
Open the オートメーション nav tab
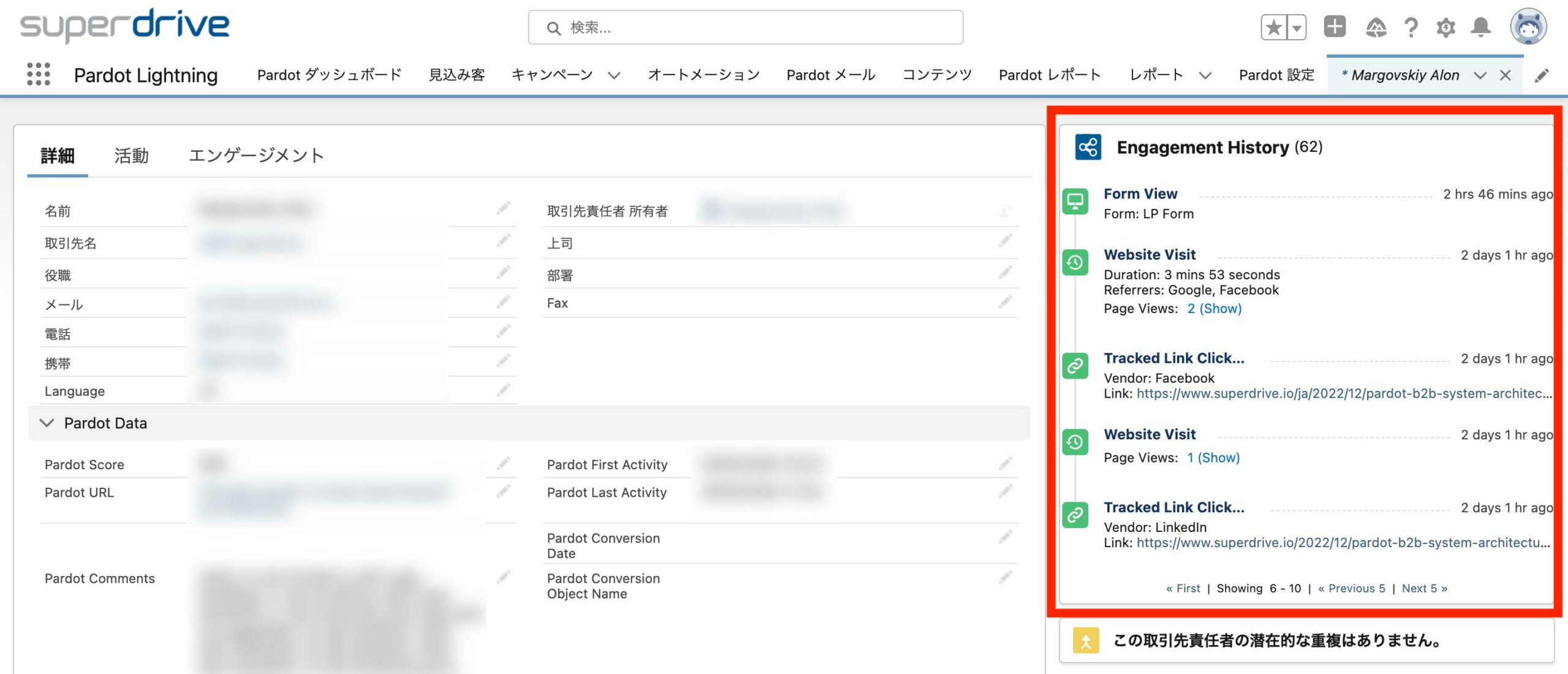pos(703,75)
